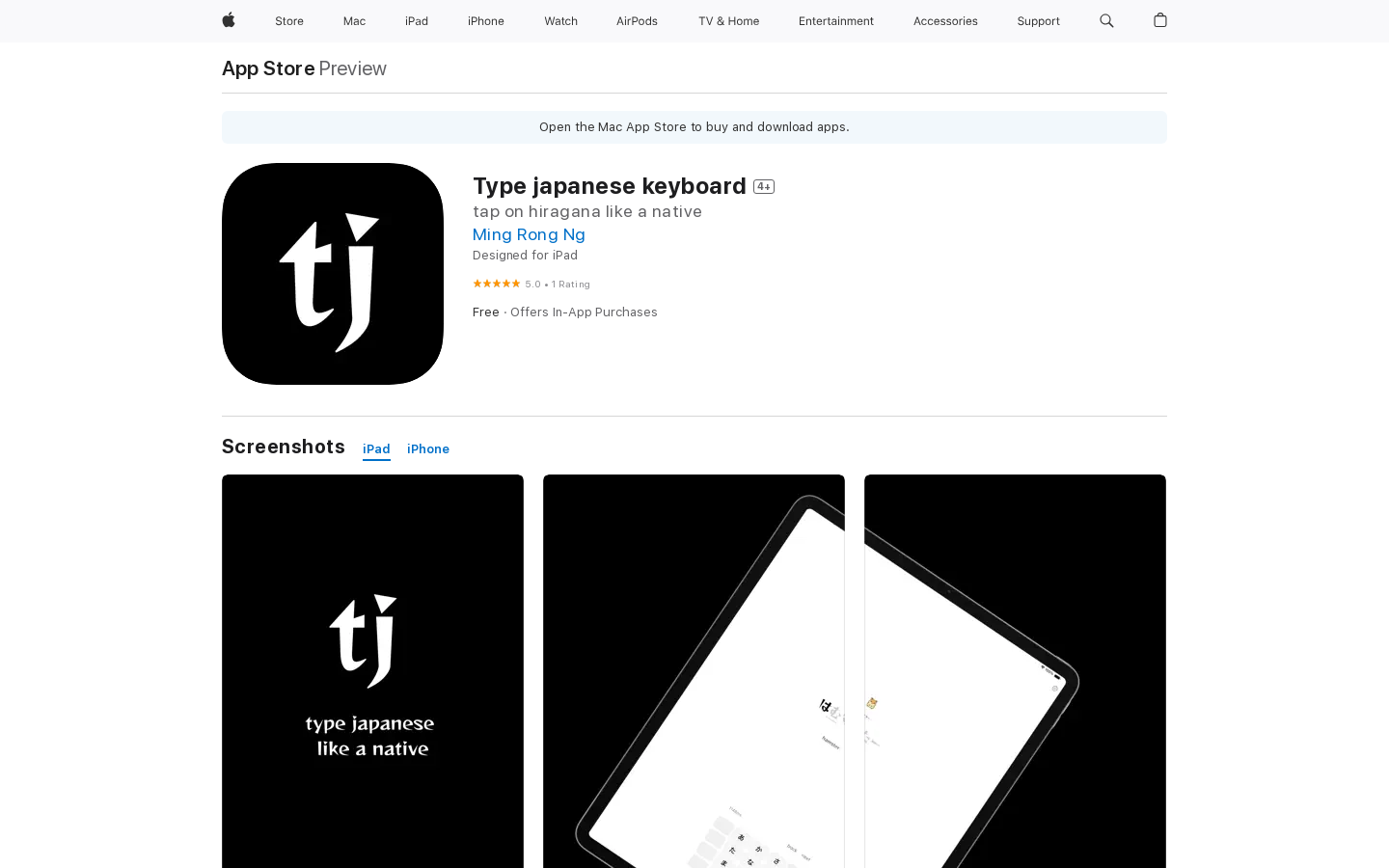Click the Apple logo icon
The image size is (1389, 868).
click(229, 20)
